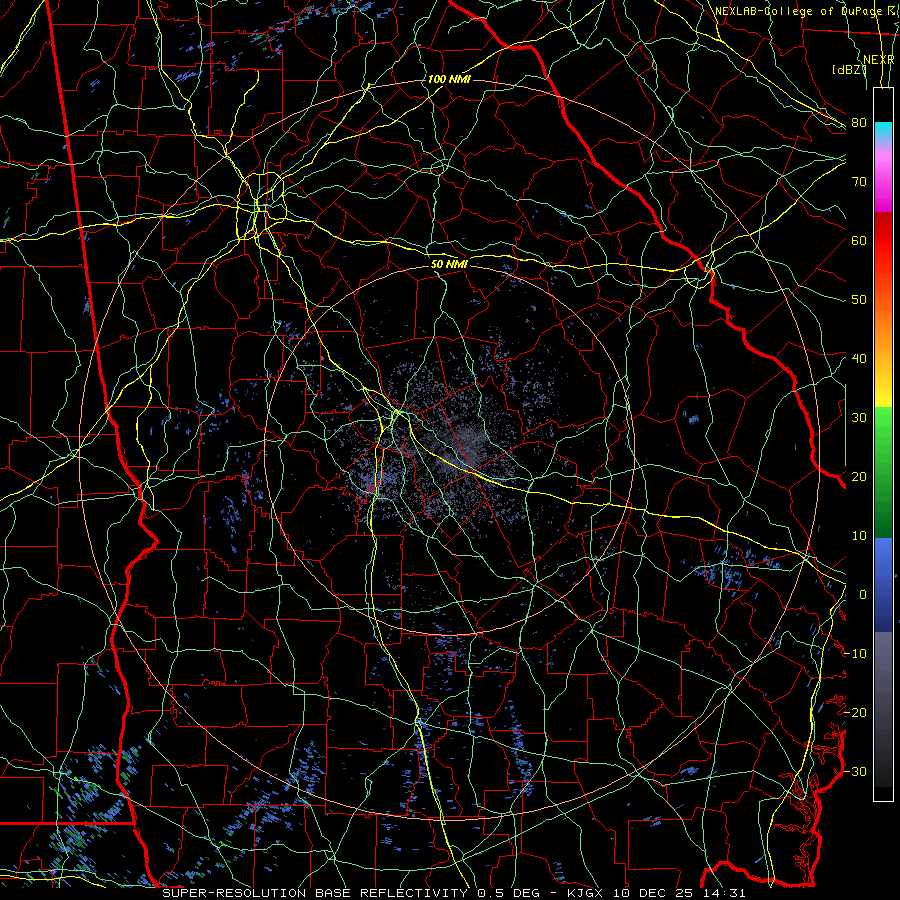Select the -10 value on dBZ scale

coord(856,654)
